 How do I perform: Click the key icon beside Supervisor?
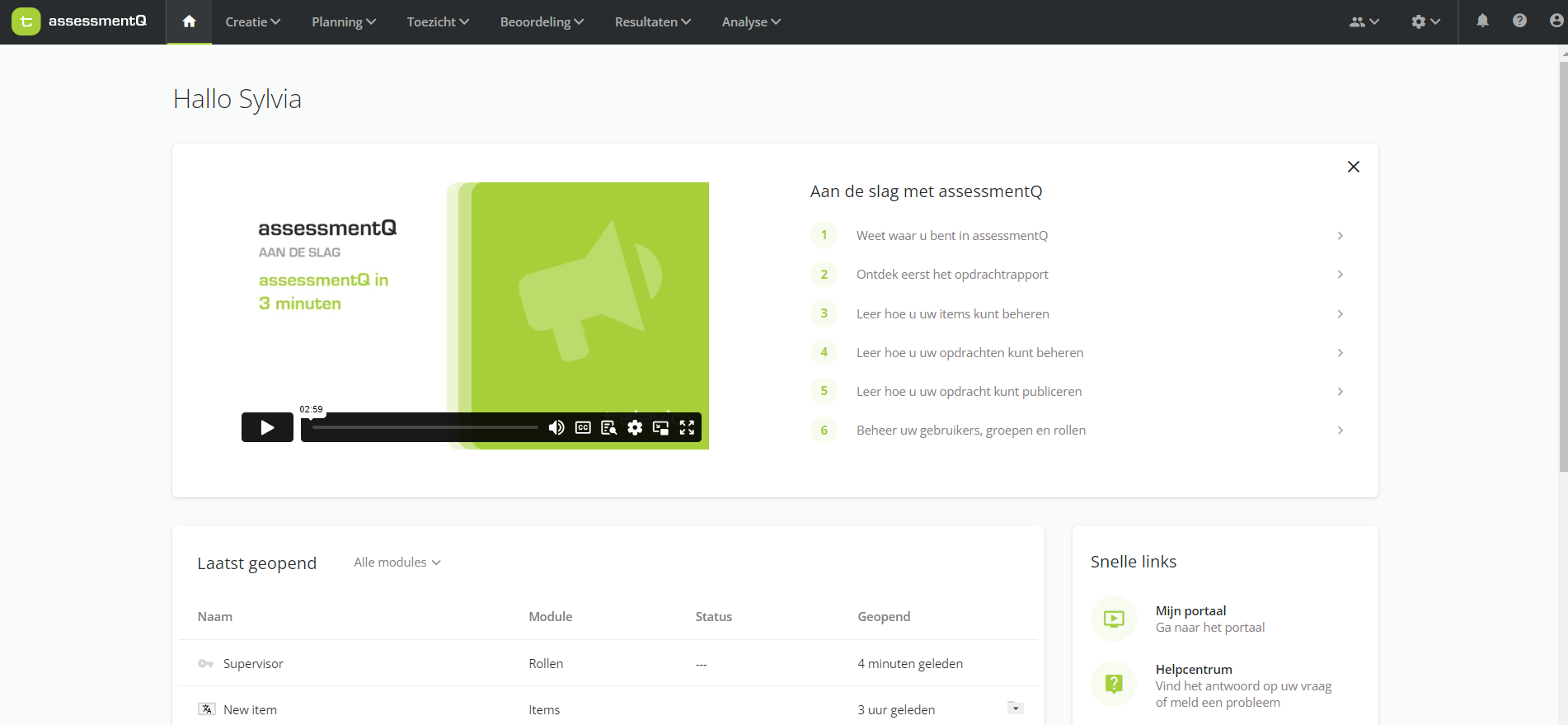point(206,664)
